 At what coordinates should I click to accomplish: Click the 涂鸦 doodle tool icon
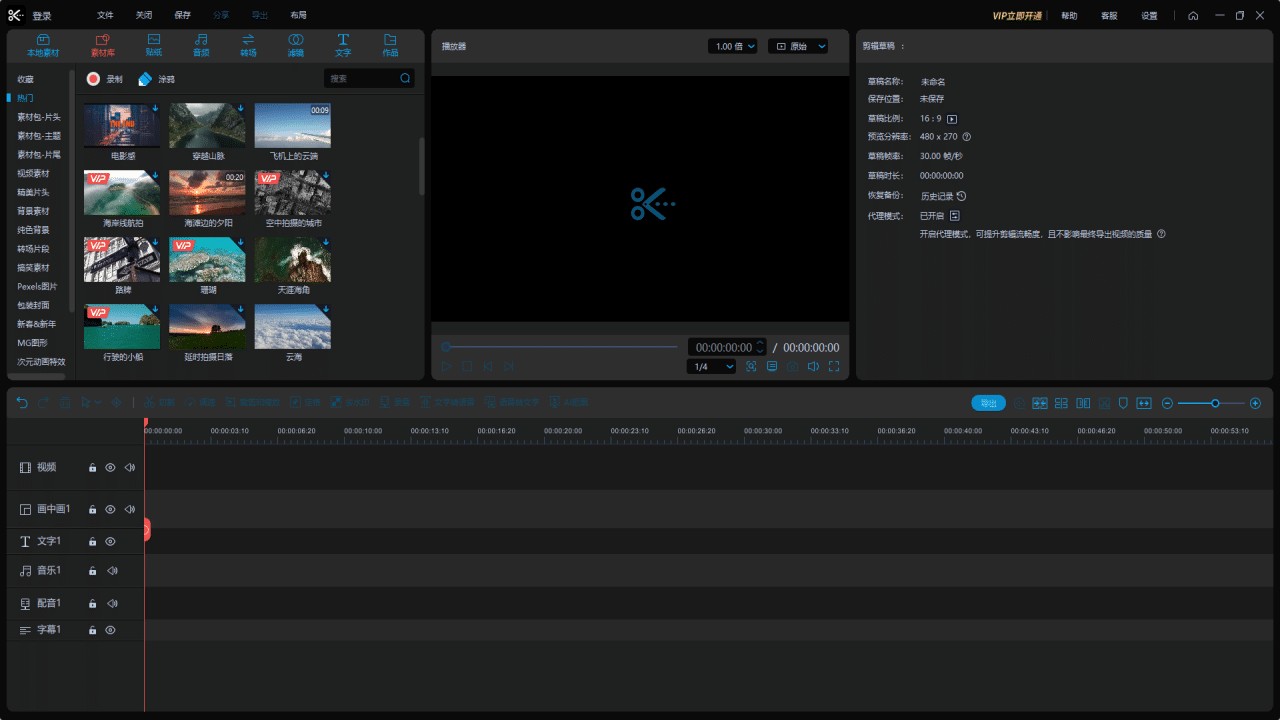[145, 79]
